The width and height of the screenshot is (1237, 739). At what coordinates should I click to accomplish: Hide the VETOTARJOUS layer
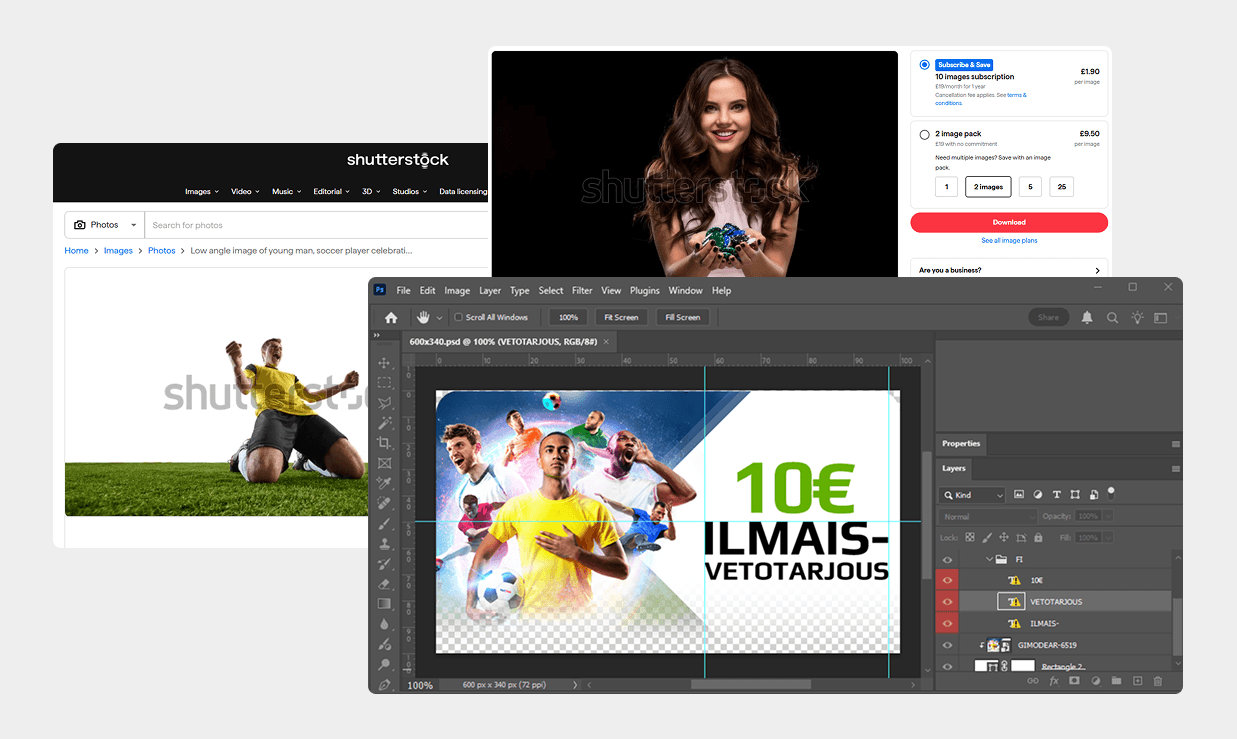pyautogui.click(x=947, y=602)
